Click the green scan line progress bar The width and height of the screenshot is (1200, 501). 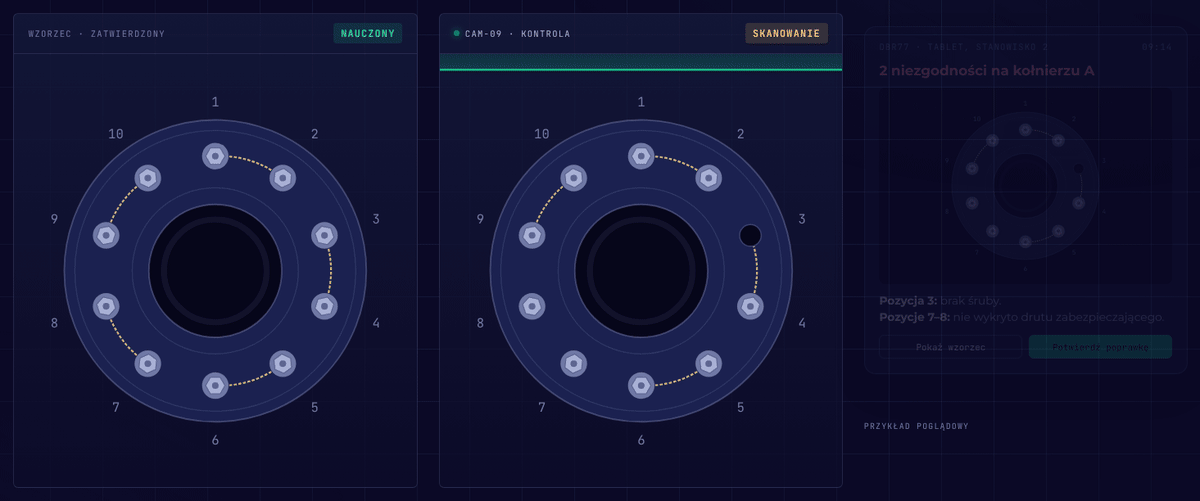tap(641, 69)
